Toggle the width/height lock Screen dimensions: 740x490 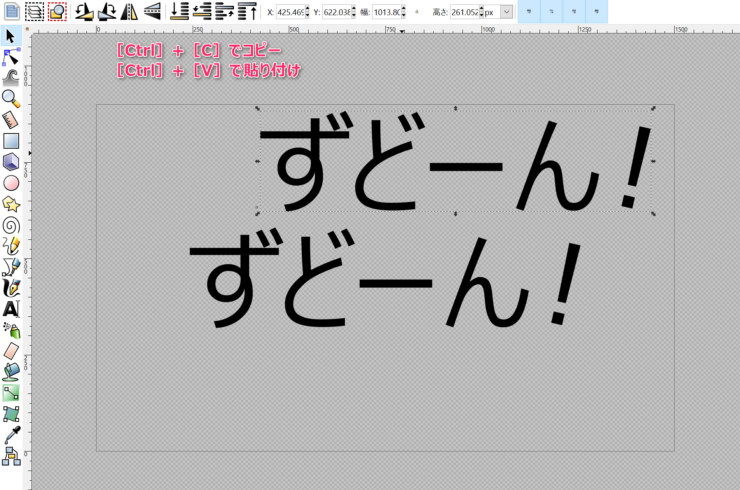(x=417, y=12)
